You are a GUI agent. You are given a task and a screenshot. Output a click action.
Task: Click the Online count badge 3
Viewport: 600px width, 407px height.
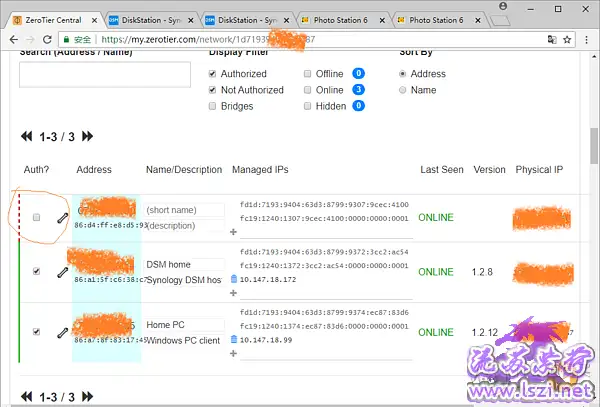point(358,90)
